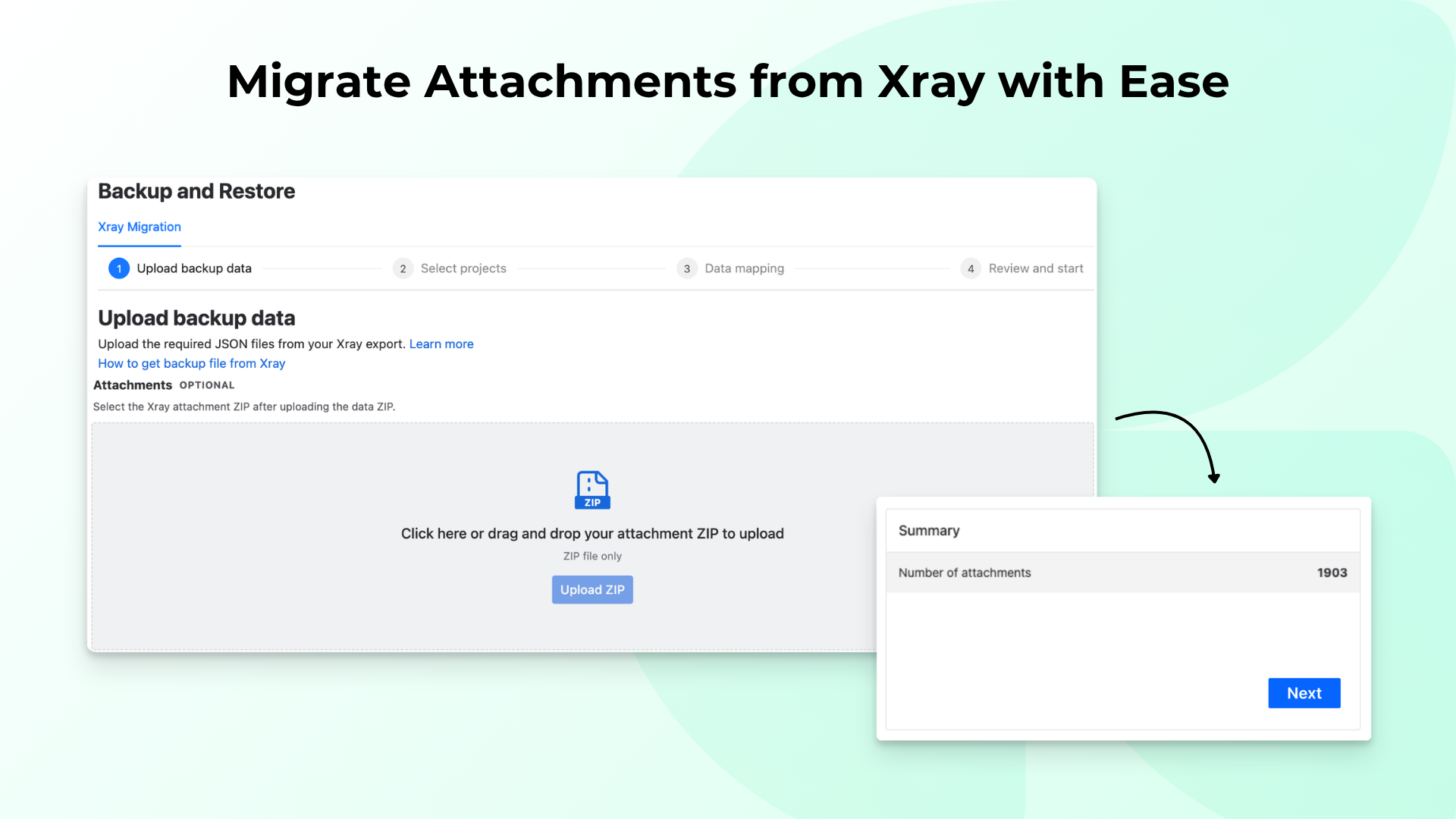Click the Next button in Summary panel
Image resolution: width=1456 pixels, height=819 pixels.
click(1304, 693)
